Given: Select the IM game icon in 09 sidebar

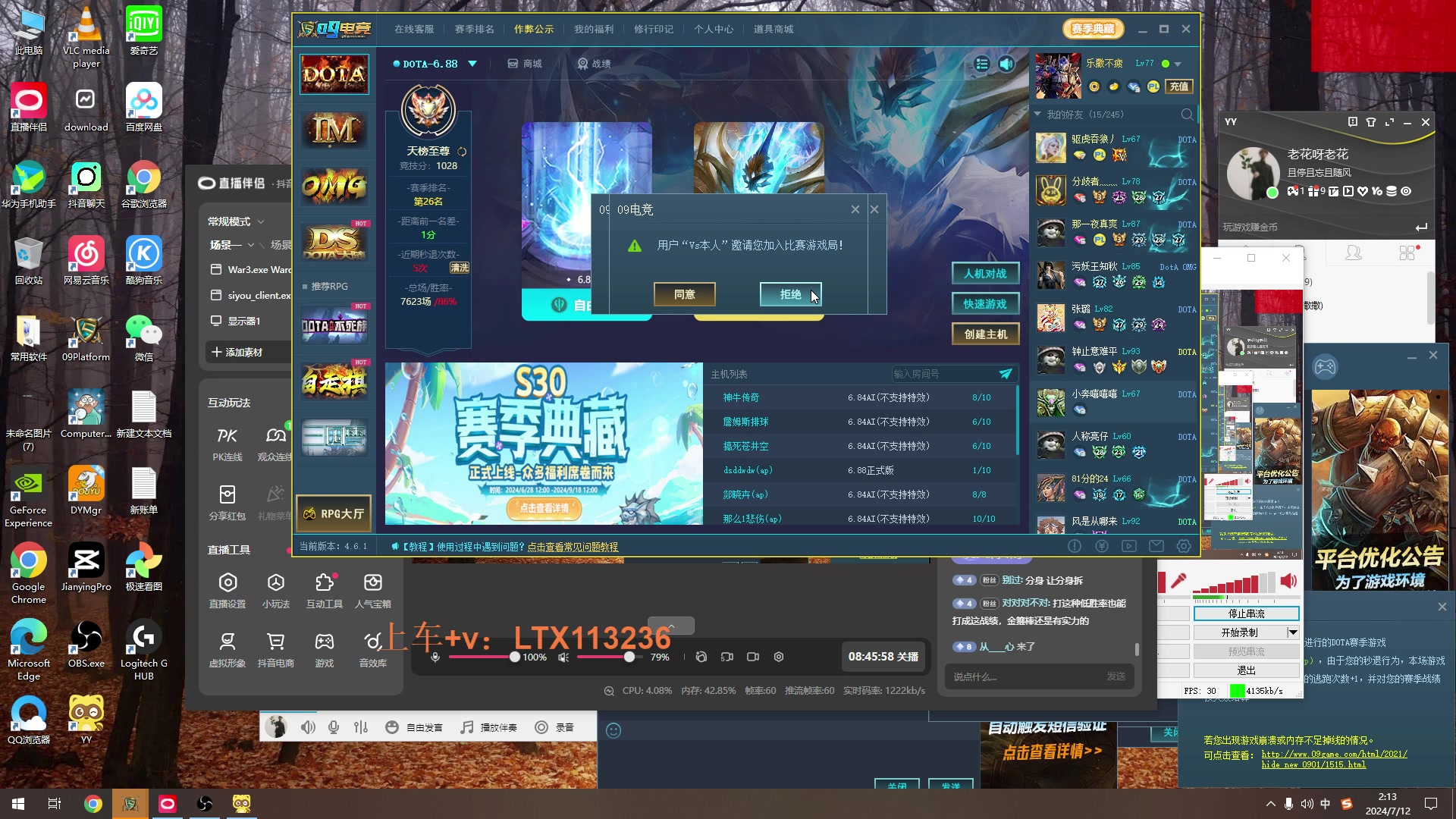Looking at the screenshot, I should tap(334, 130).
